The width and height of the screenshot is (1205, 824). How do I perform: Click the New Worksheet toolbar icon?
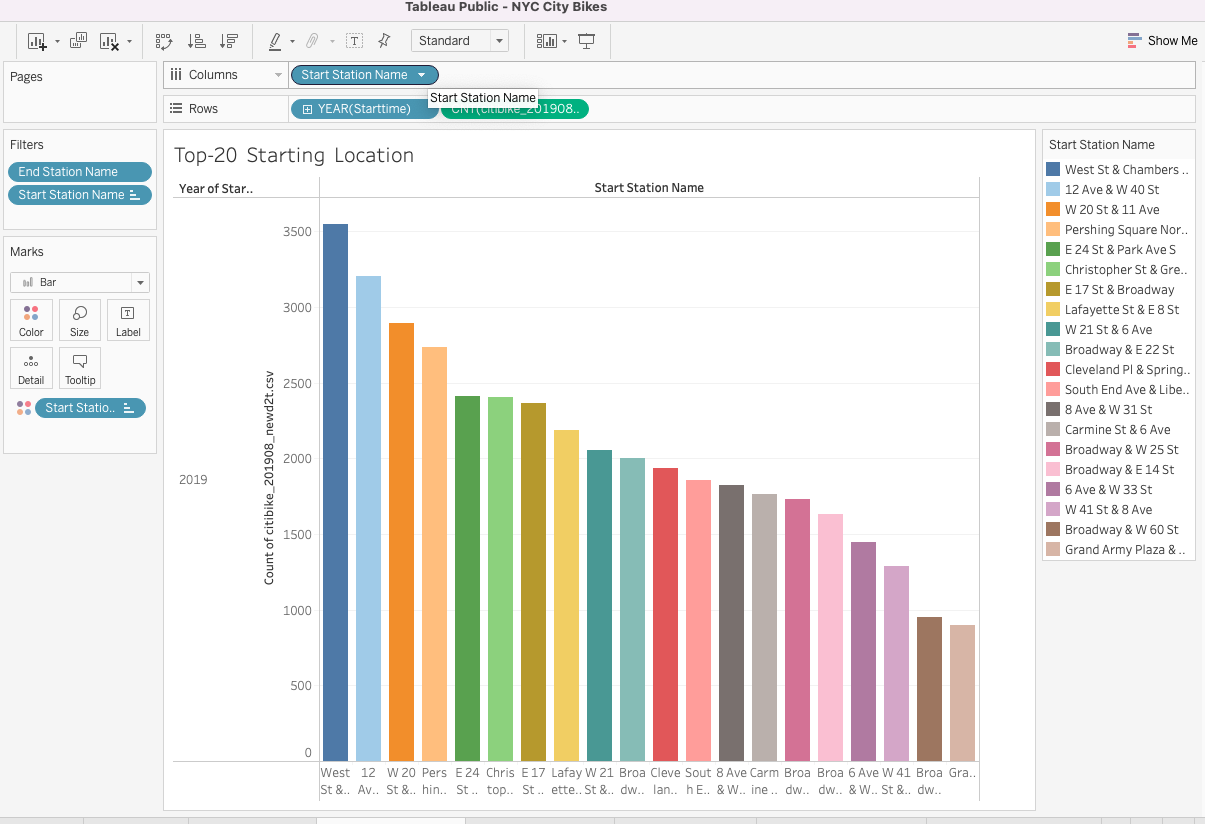pyautogui.click(x=37, y=41)
